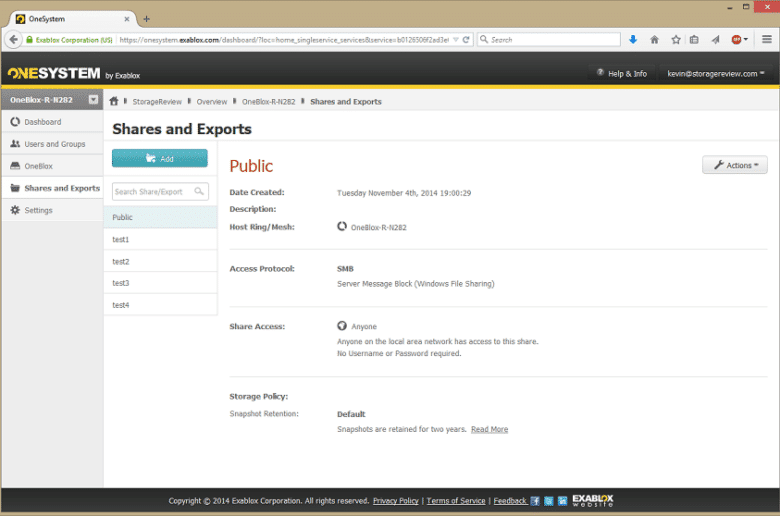Screen dimensions: 780x516
Task: Open the Twitter icon in footer
Action: click(549, 501)
